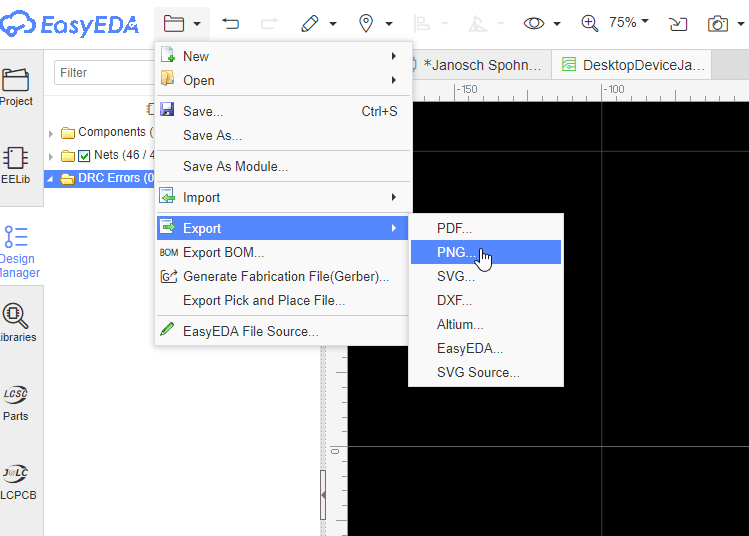
Task: Open the Libraries search sidebar panel
Action: [17, 323]
